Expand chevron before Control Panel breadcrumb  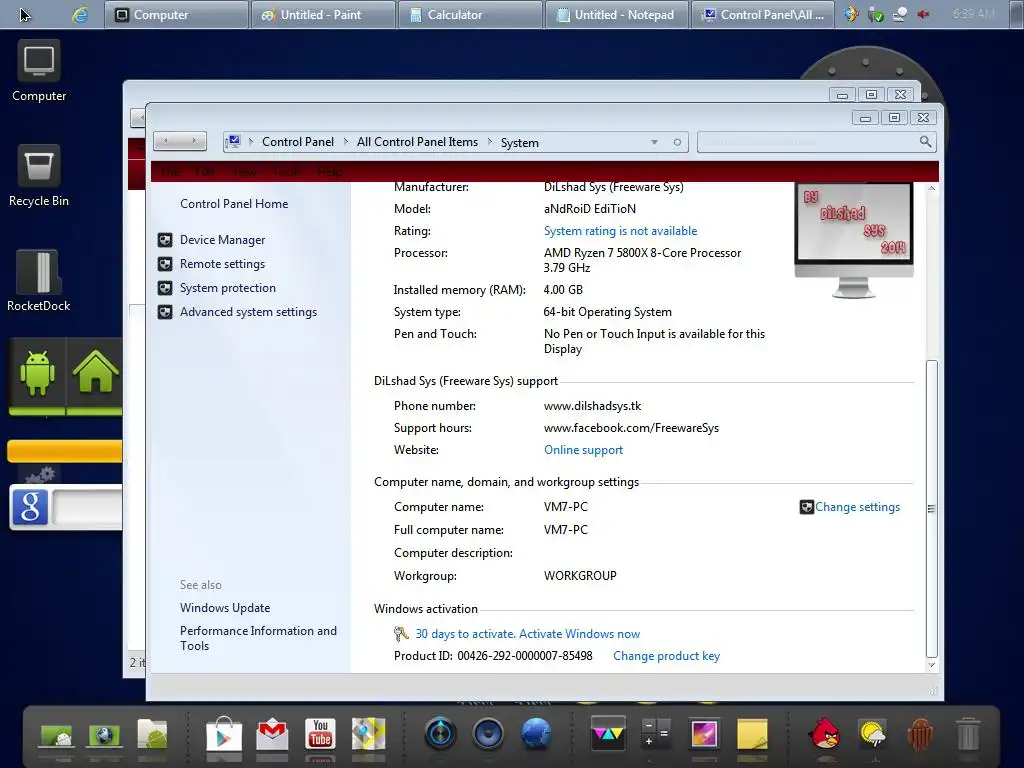pos(251,142)
